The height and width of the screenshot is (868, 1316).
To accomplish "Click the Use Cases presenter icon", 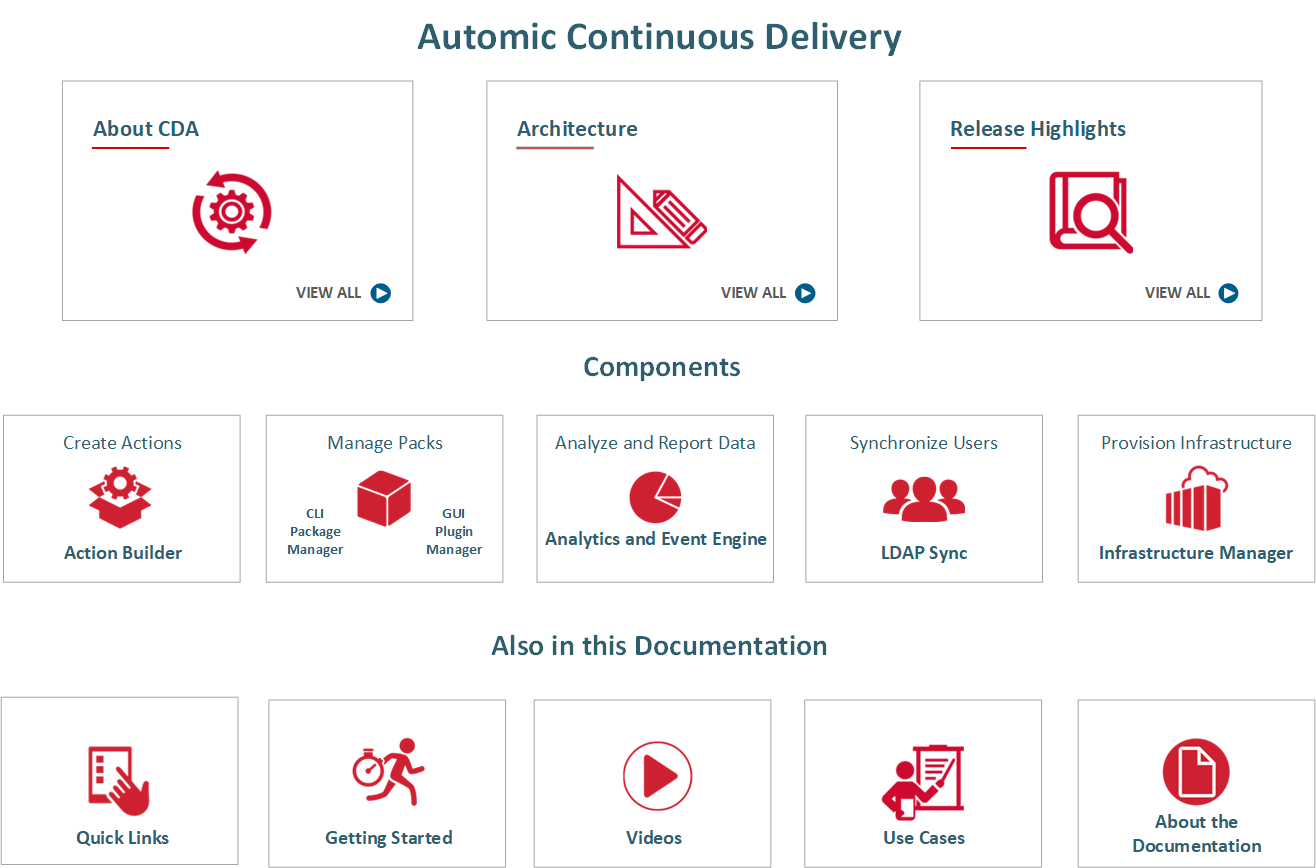I will pos(922,780).
